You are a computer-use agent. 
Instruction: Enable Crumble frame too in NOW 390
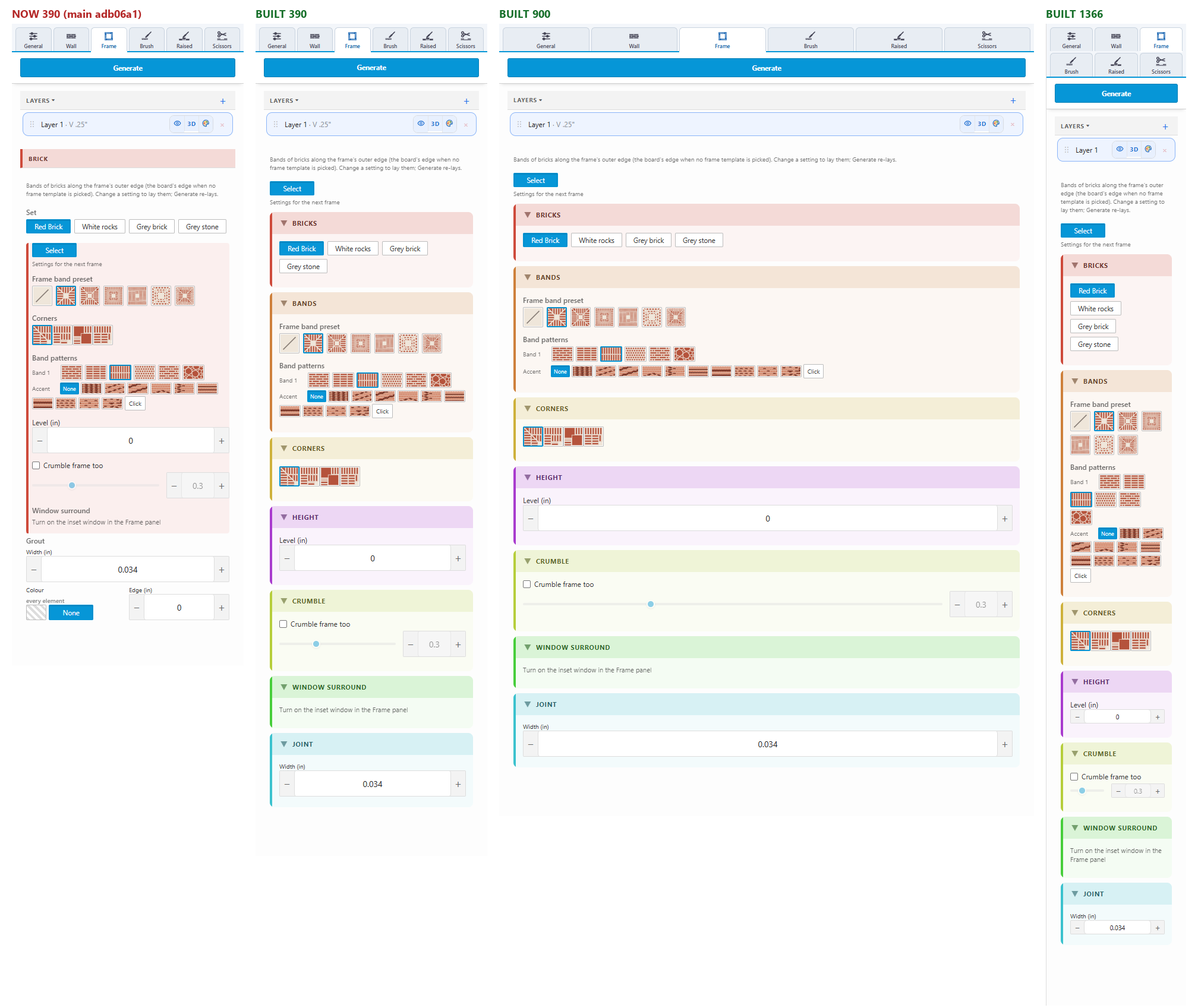[36, 465]
